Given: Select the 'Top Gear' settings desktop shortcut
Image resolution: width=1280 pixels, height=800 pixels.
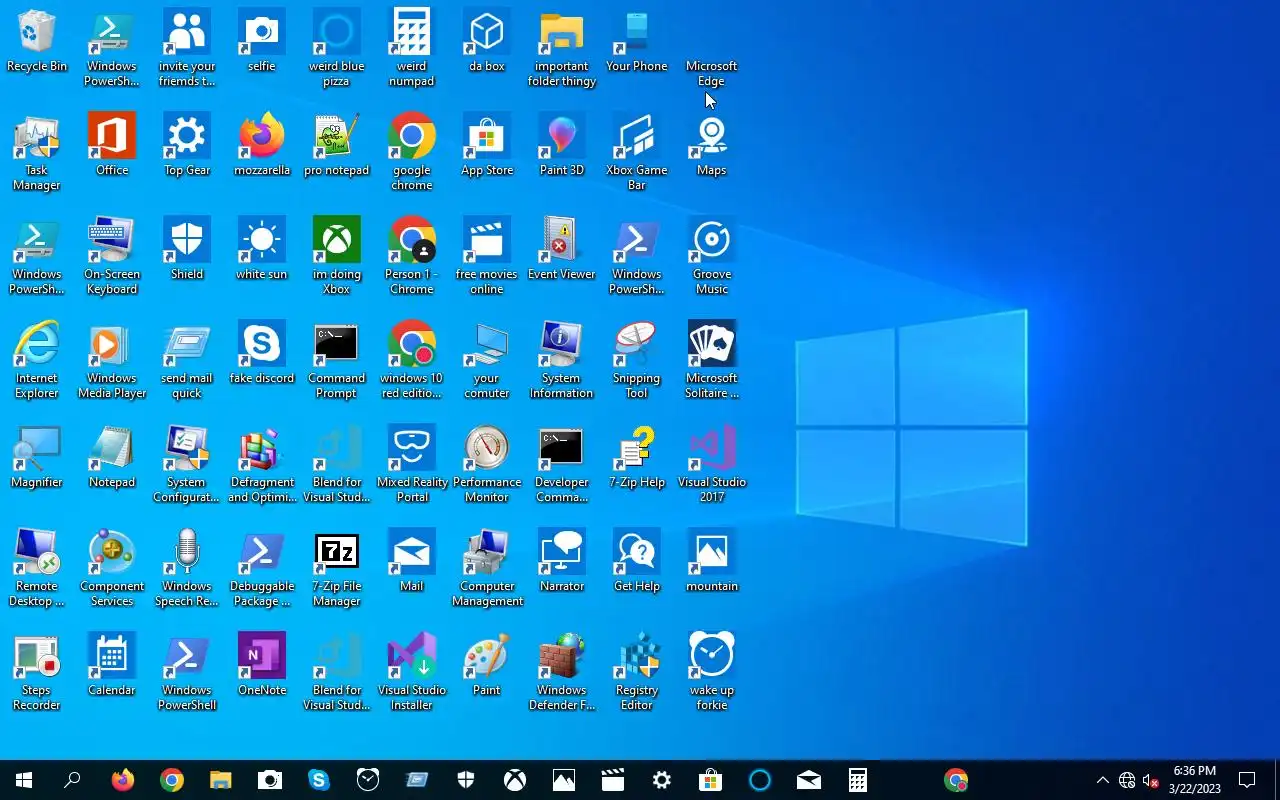Looking at the screenshot, I should tap(187, 145).
